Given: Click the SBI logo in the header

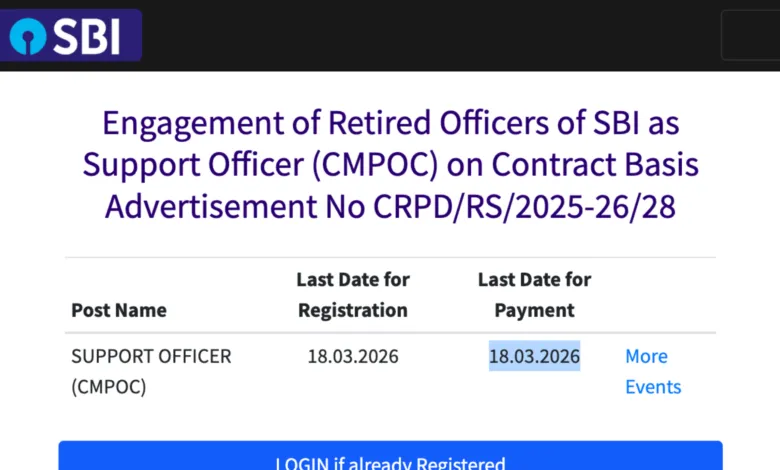Looking at the screenshot, I should tap(70, 36).
